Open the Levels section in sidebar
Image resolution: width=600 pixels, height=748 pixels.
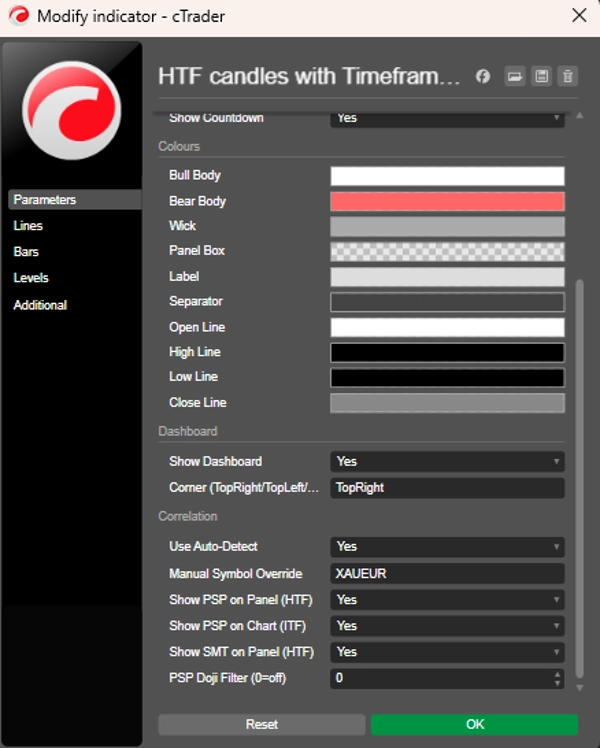31,278
